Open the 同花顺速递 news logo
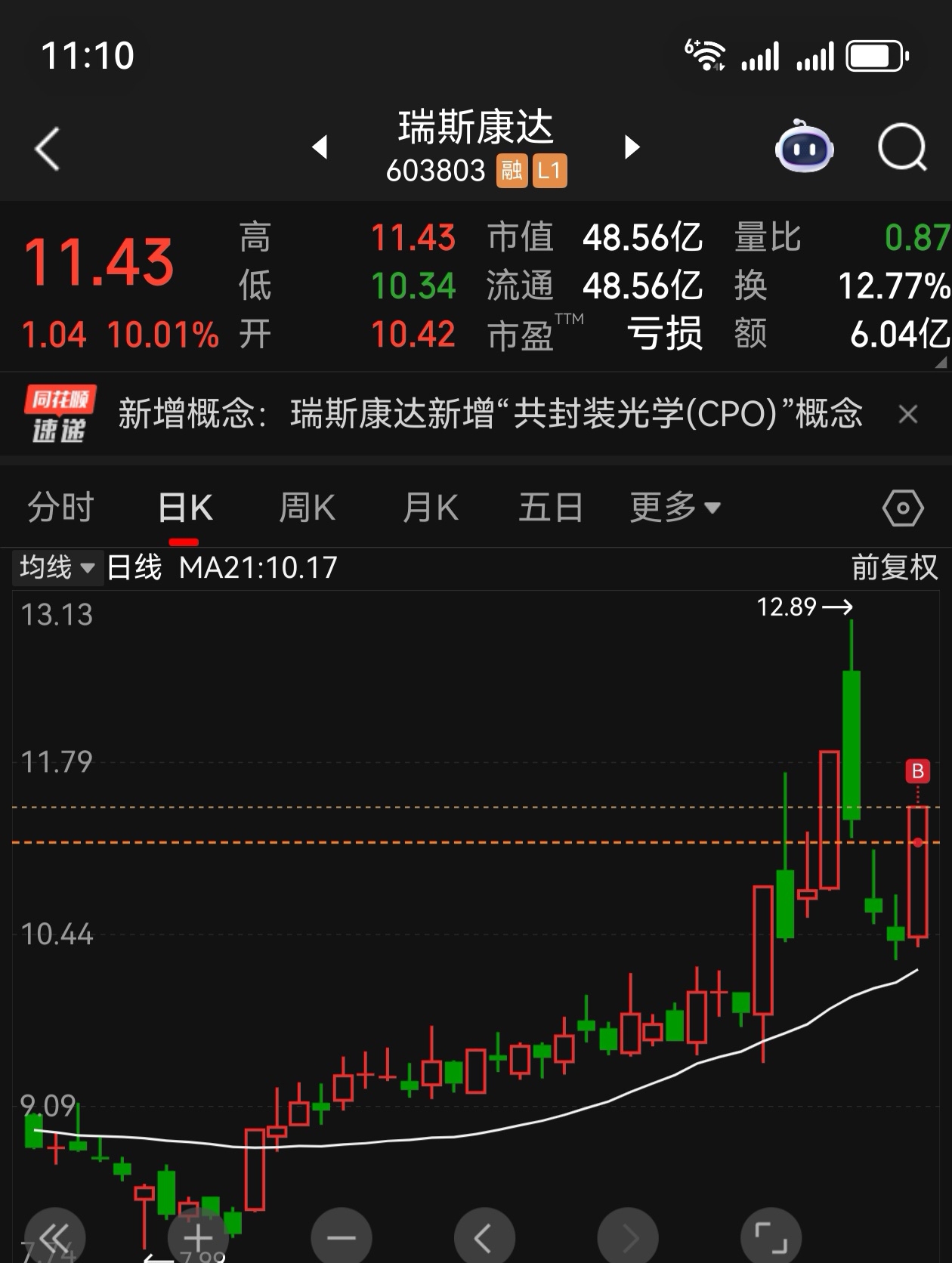 pos(60,414)
